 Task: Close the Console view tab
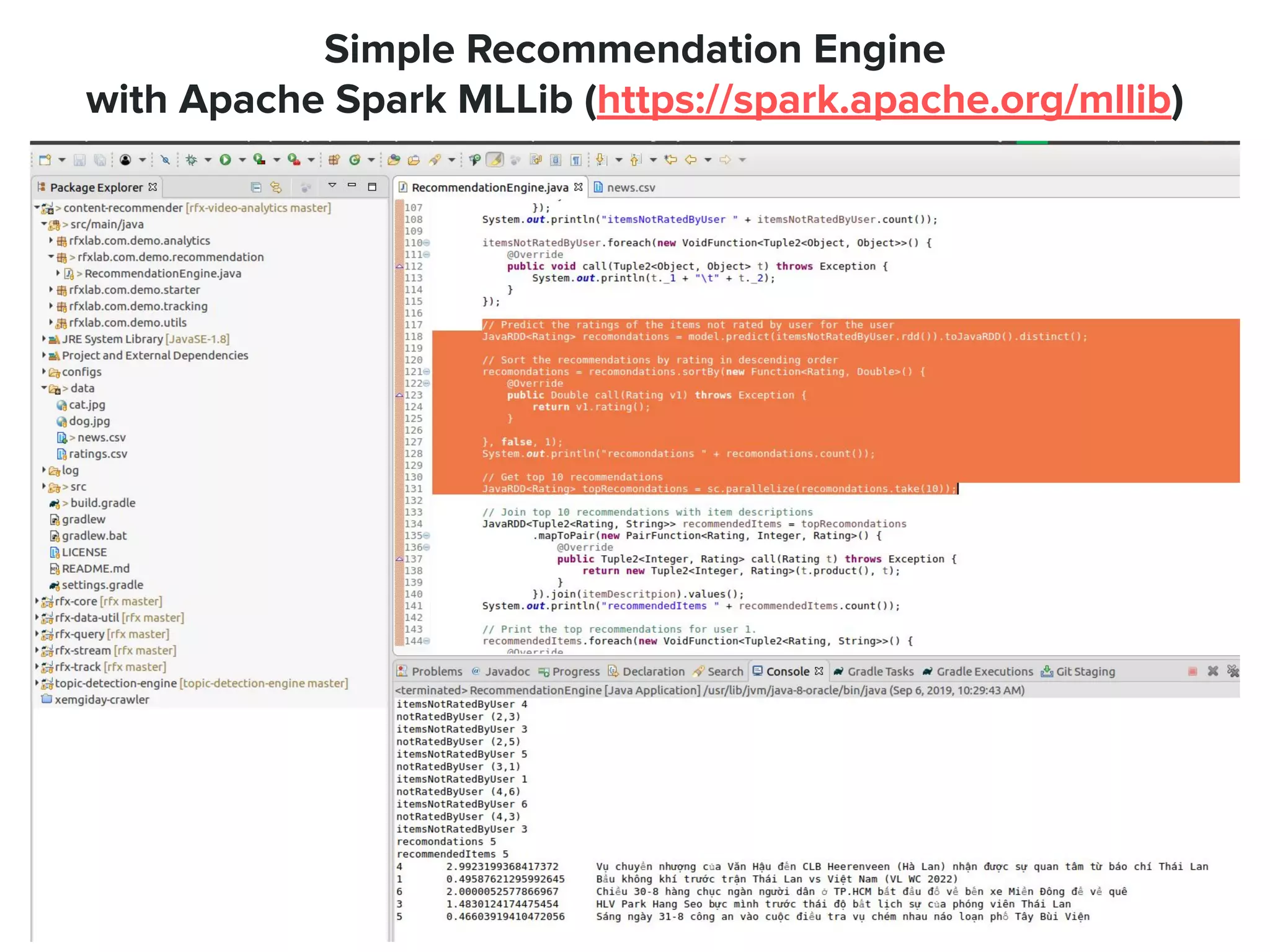pyautogui.click(x=819, y=671)
